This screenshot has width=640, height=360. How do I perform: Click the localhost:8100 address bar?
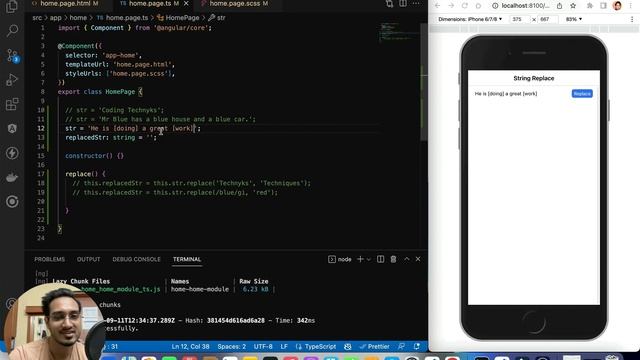(x=526, y=6)
